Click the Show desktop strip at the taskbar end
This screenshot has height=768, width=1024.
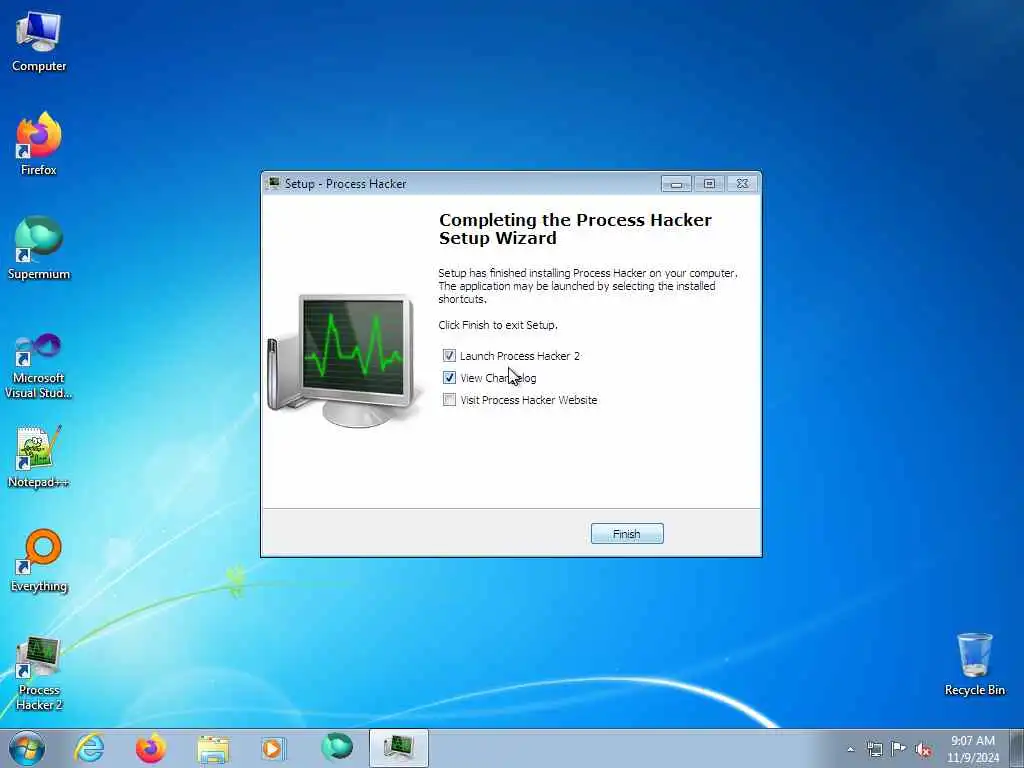pos(1016,748)
